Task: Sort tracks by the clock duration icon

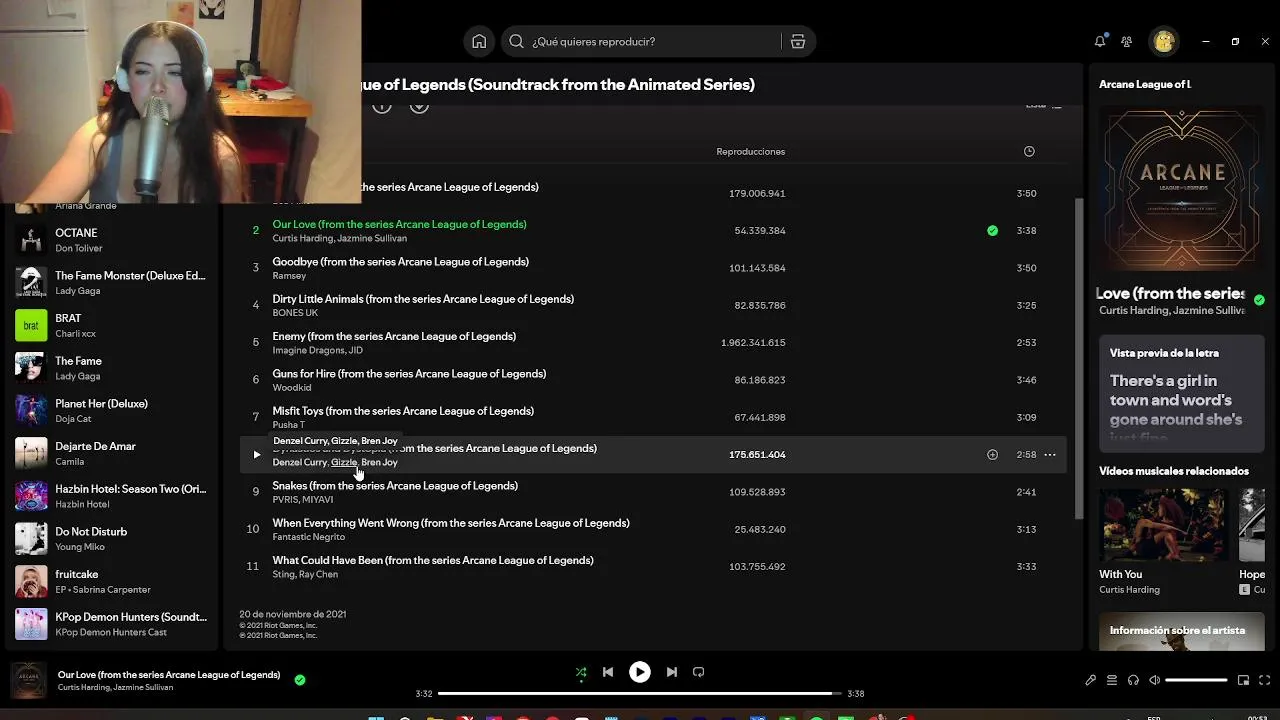Action: (x=1029, y=151)
